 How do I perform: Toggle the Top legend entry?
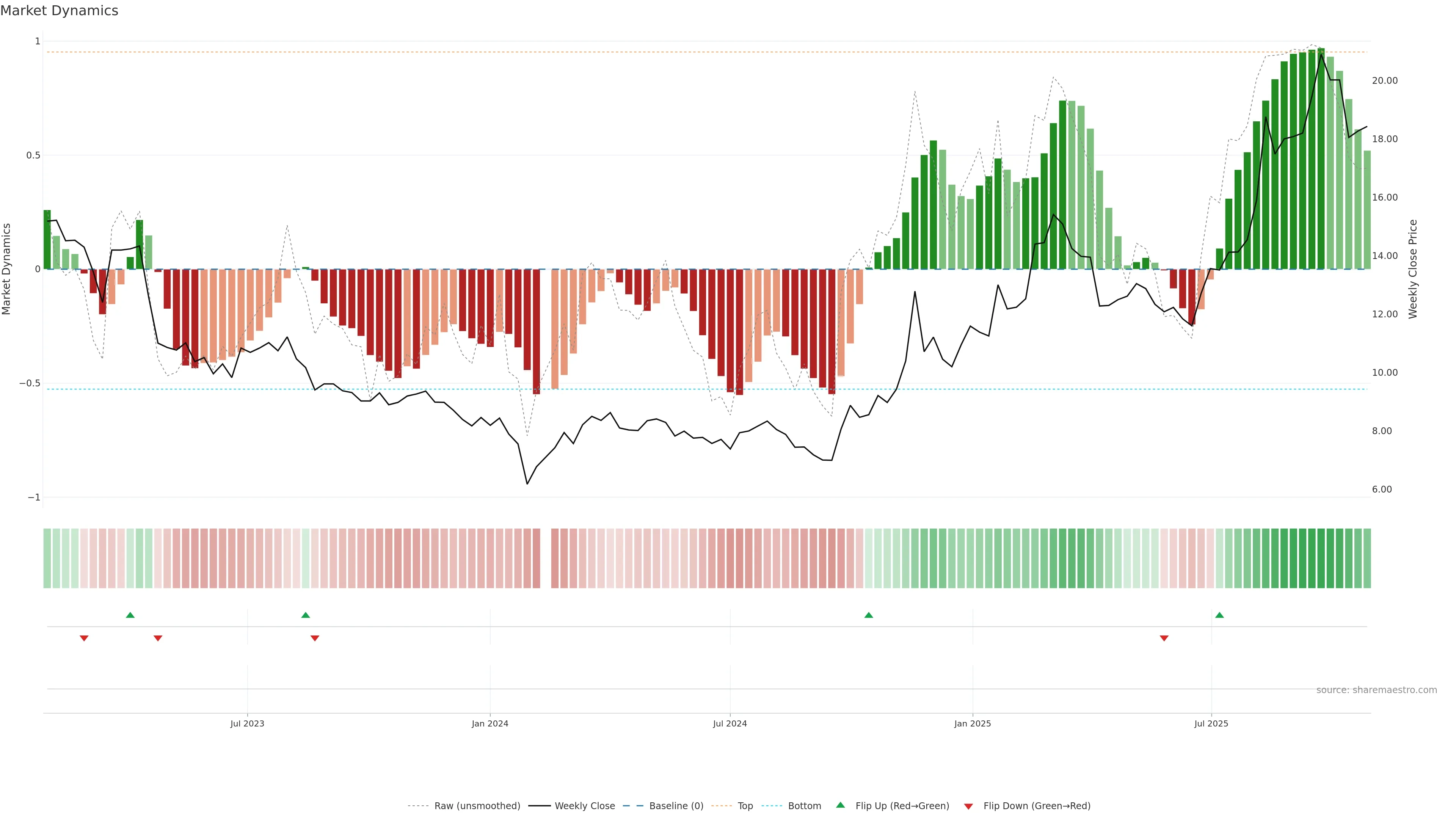tap(745, 806)
